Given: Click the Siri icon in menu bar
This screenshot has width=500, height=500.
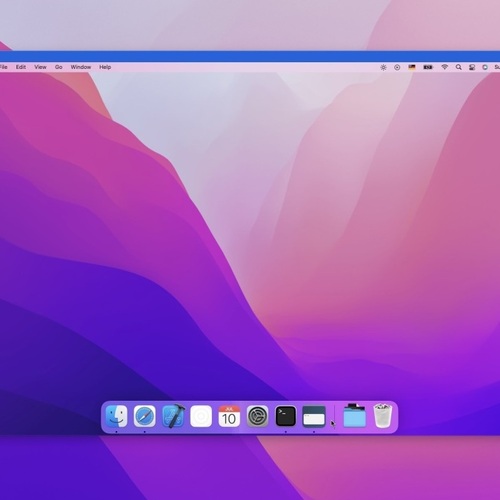Looking at the screenshot, I should pos(485,67).
